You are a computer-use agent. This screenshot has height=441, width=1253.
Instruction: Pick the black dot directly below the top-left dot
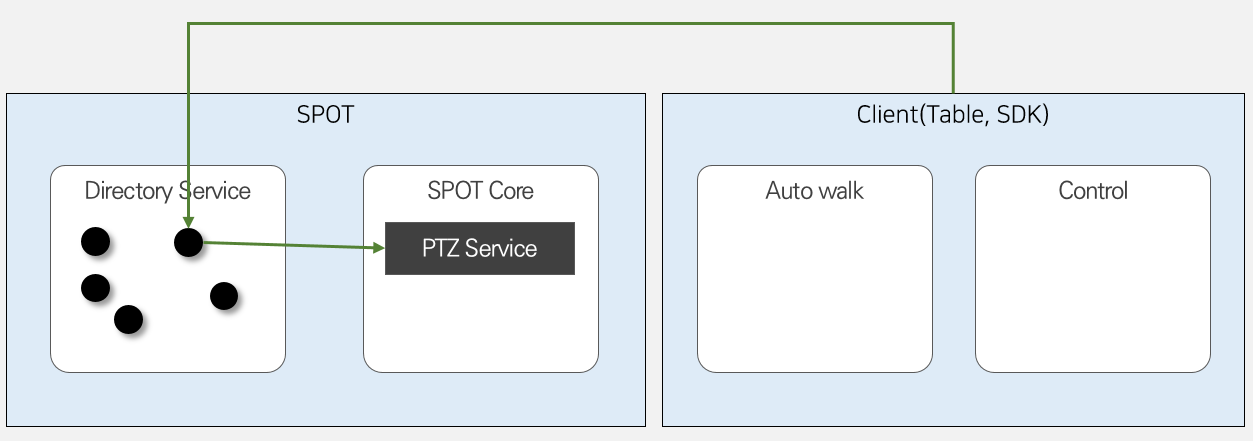pos(95,288)
